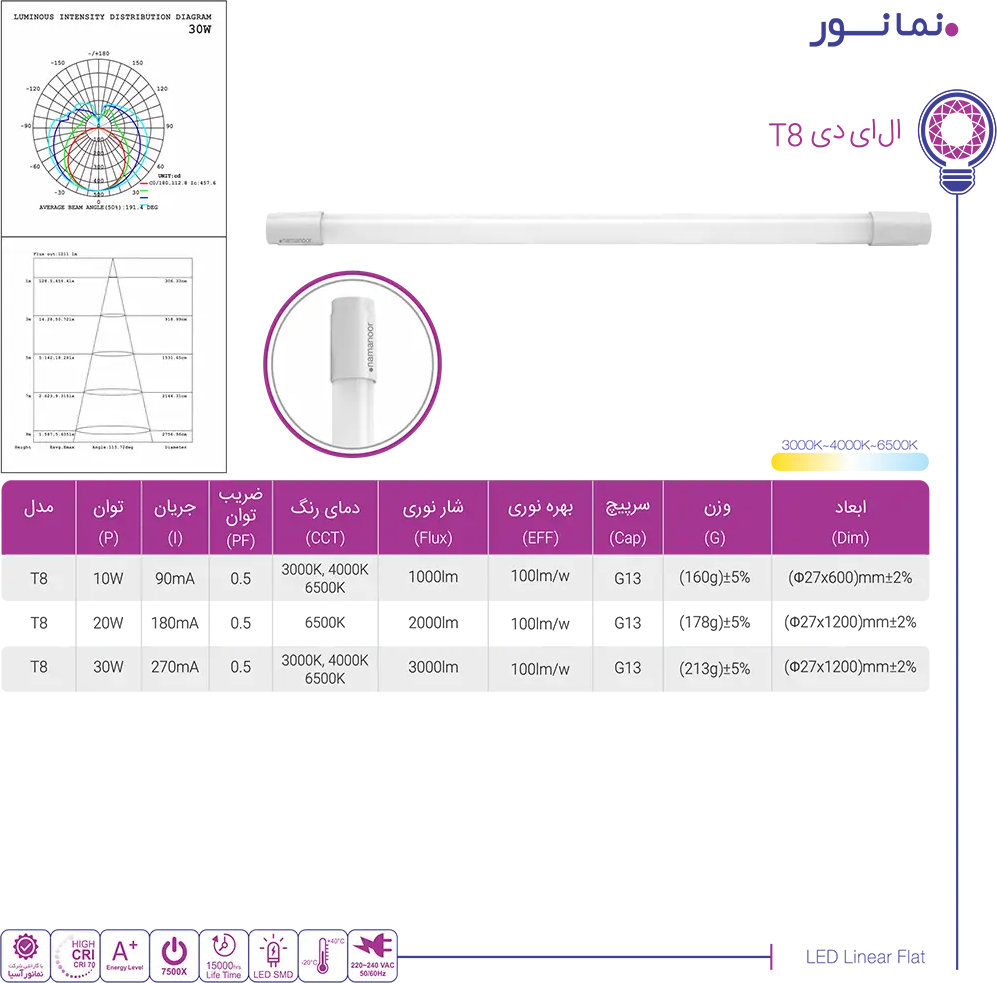Select the A+ Energy Level icon
Viewport: 997px width, 983px height.
click(125, 955)
